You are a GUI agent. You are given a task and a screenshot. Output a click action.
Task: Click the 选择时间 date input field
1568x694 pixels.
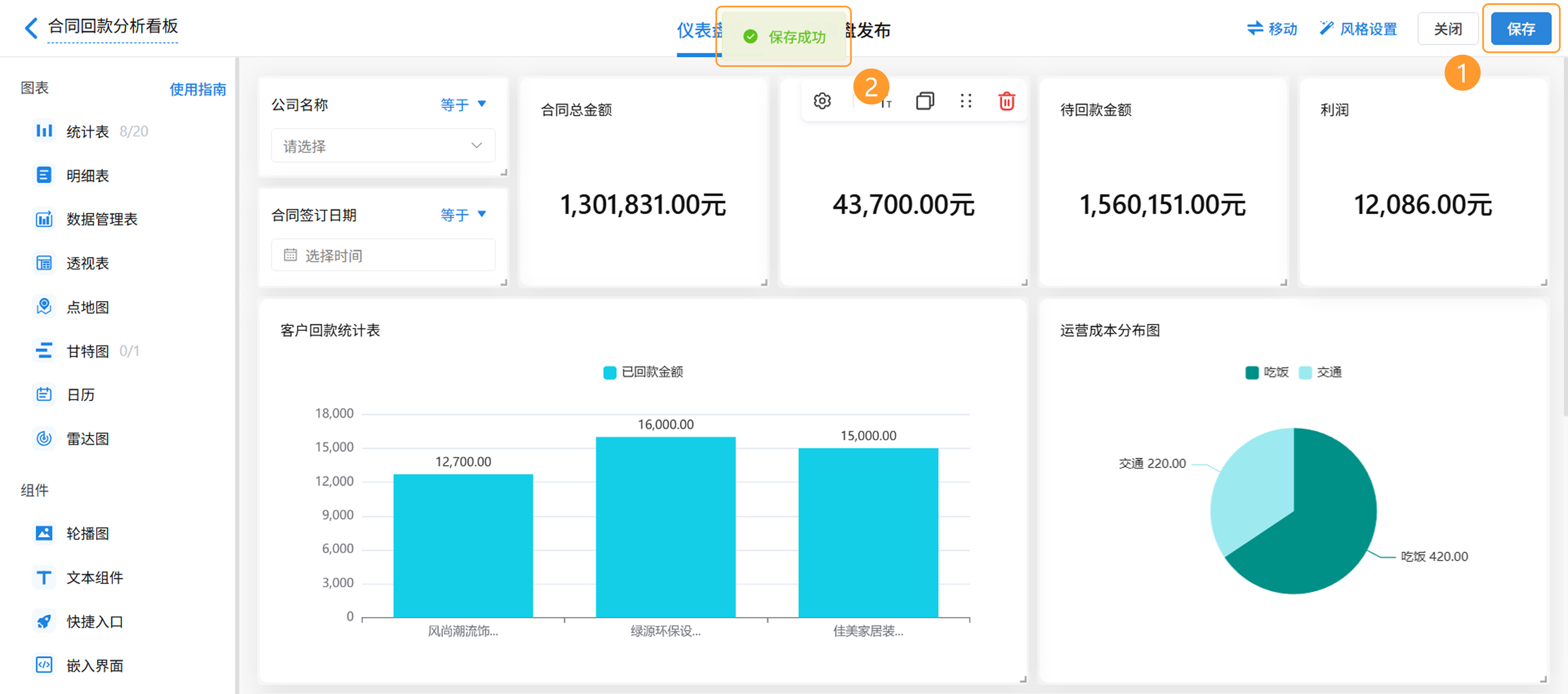pos(383,256)
